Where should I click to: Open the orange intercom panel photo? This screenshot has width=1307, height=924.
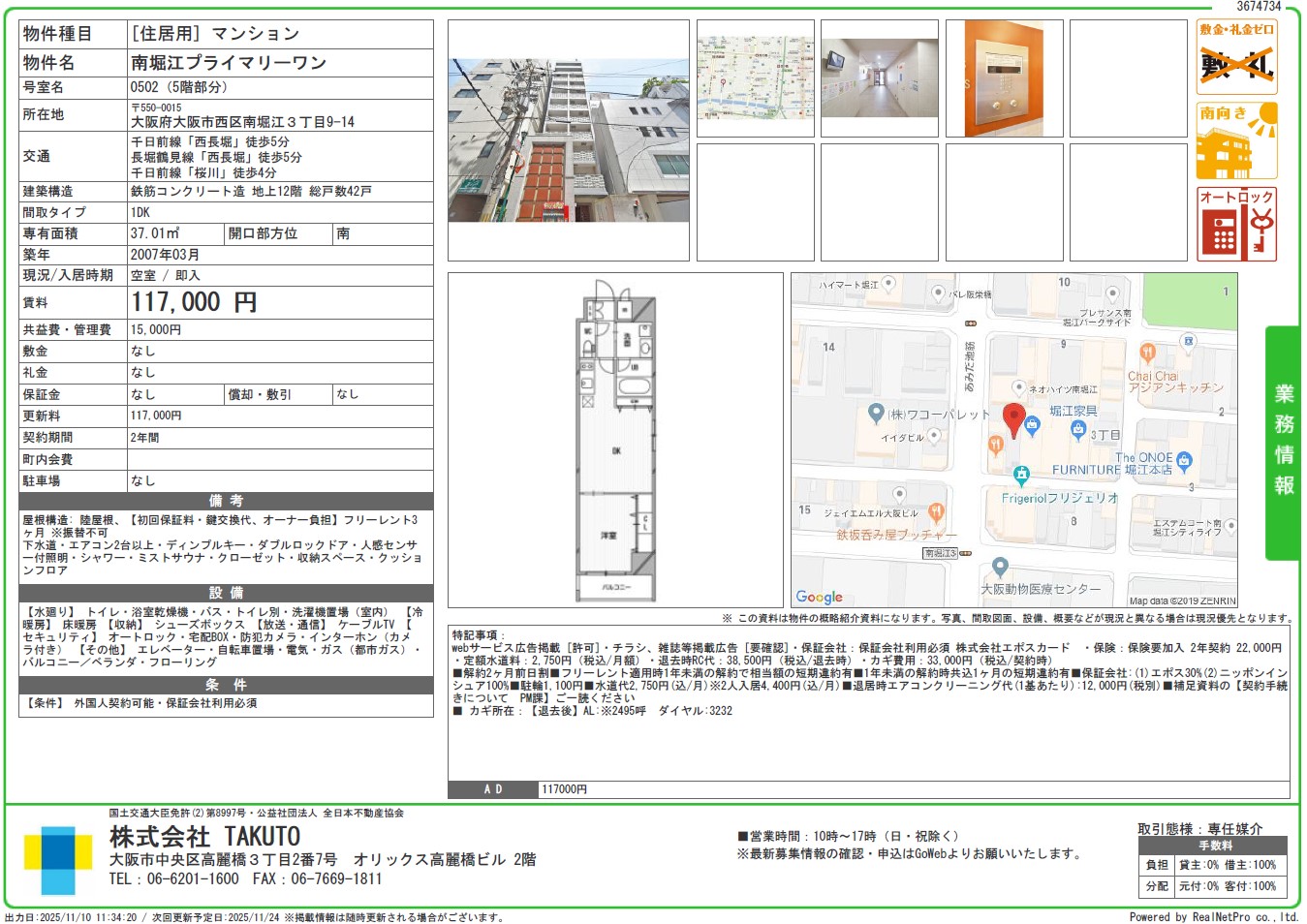tap(1004, 78)
